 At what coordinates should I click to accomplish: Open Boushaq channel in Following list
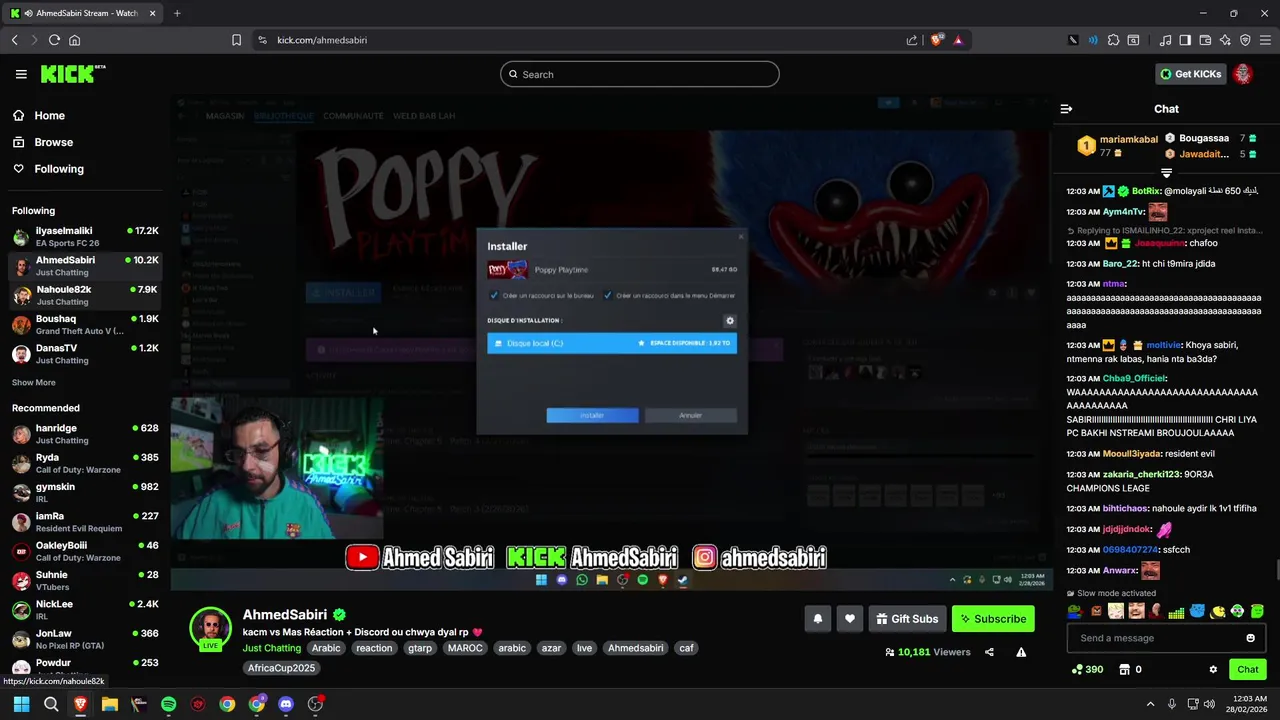85,325
